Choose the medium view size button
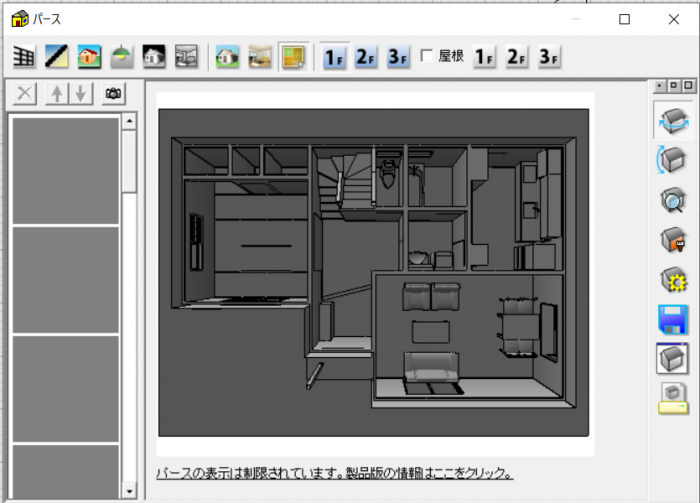 674,85
